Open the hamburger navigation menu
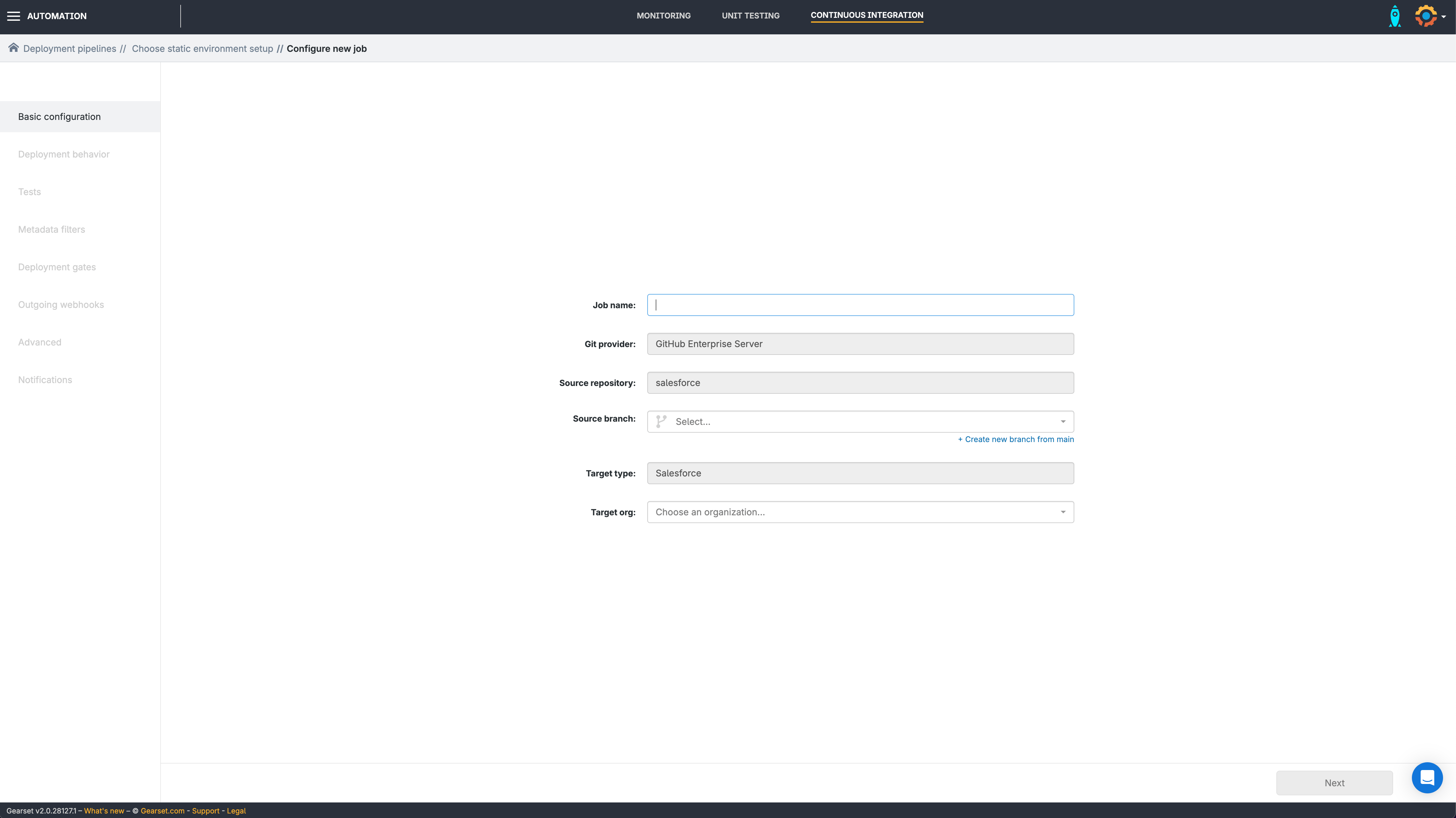 pyautogui.click(x=14, y=17)
